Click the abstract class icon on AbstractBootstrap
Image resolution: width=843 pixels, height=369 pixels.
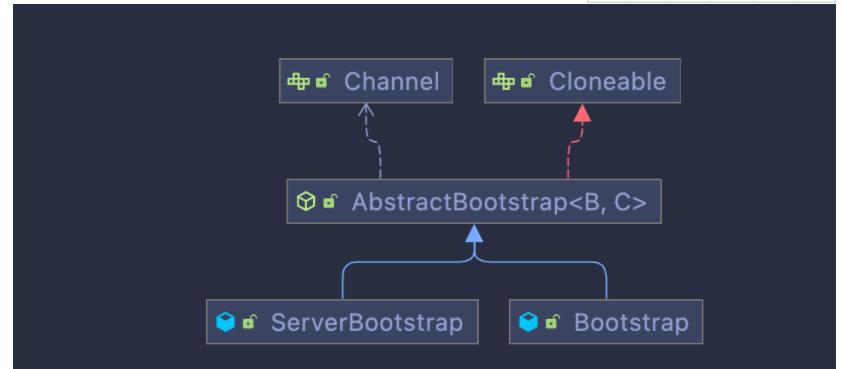[x=306, y=202]
